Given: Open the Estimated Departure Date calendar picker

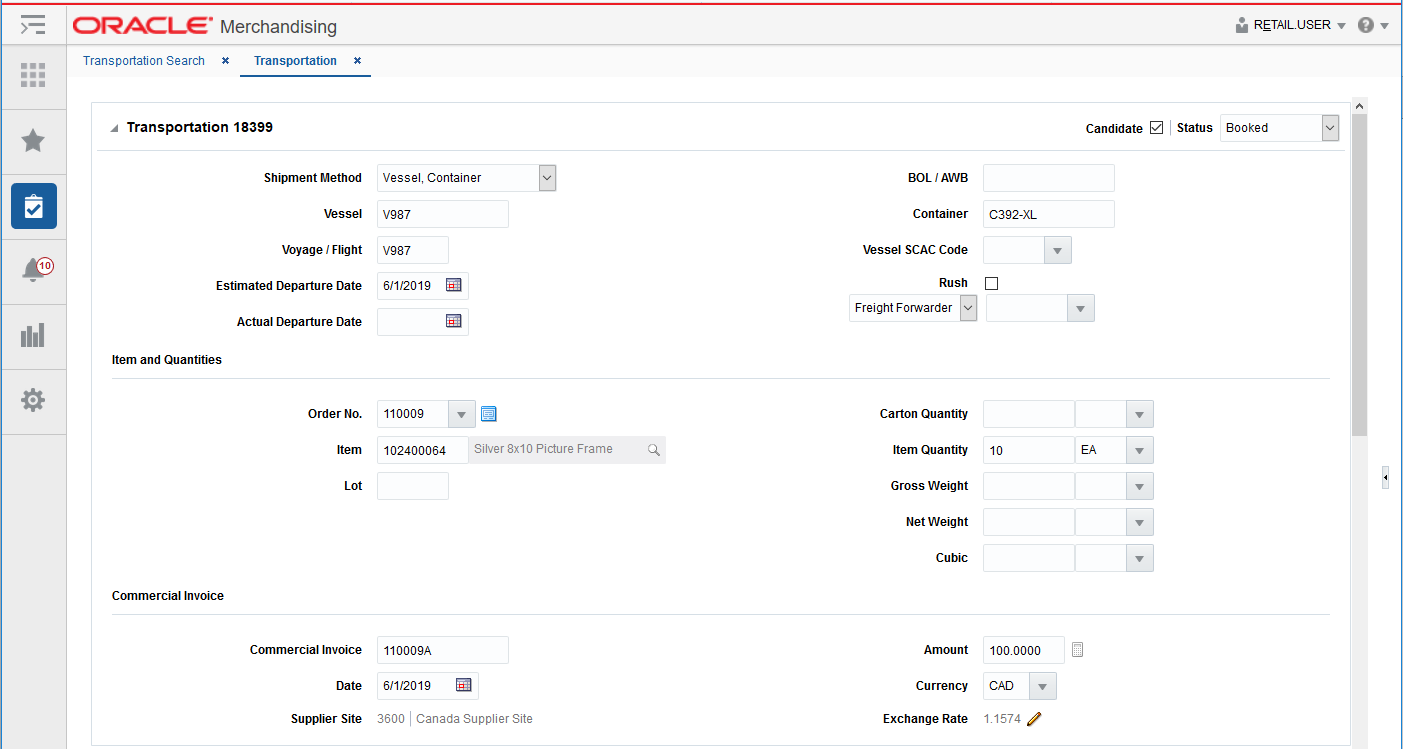Looking at the screenshot, I should pyautogui.click(x=454, y=285).
